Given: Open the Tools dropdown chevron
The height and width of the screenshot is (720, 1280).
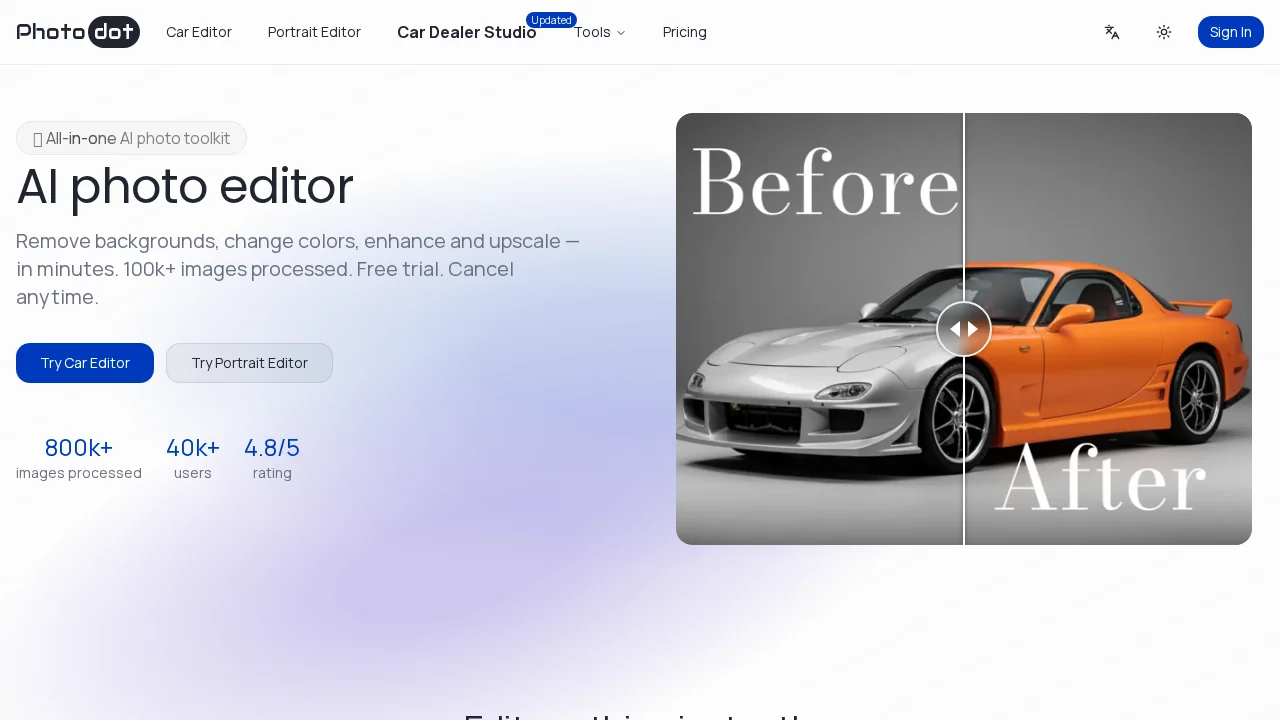Looking at the screenshot, I should 621,32.
